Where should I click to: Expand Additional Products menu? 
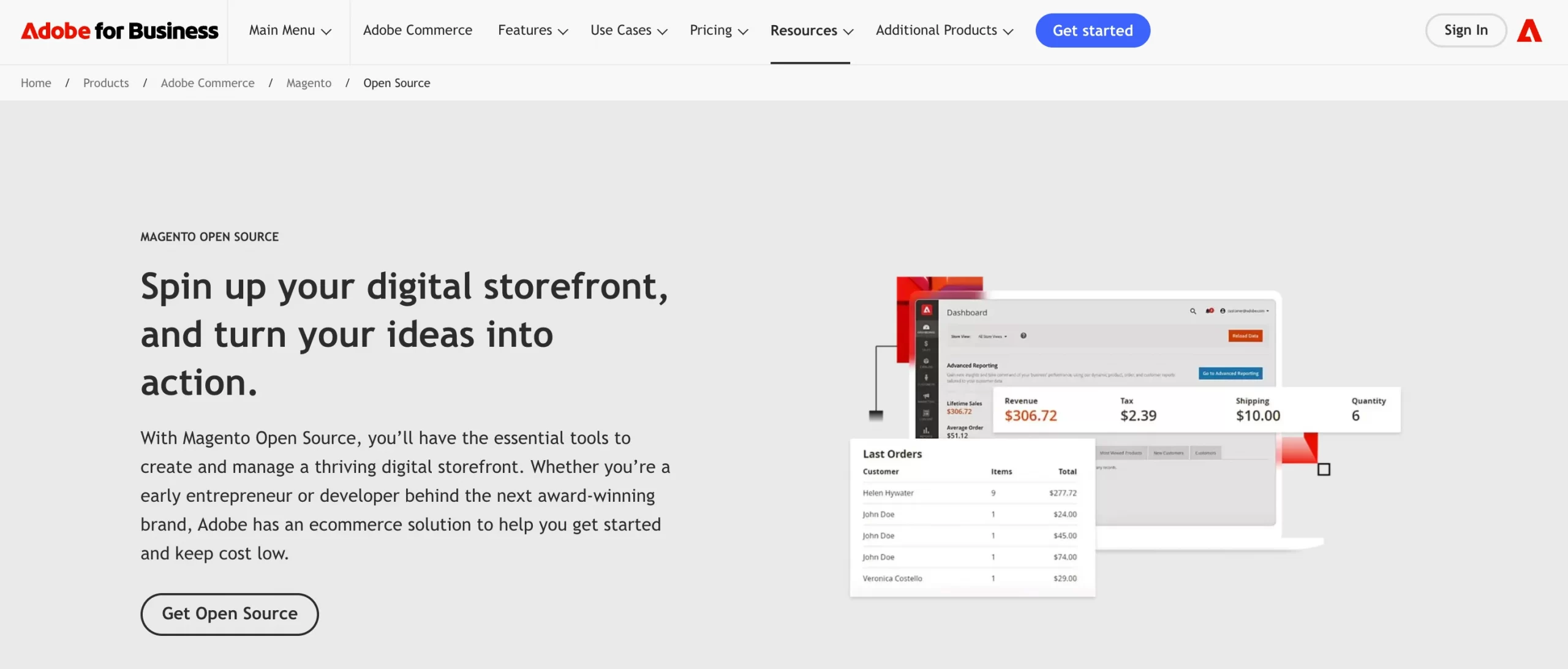click(x=944, y=31)
